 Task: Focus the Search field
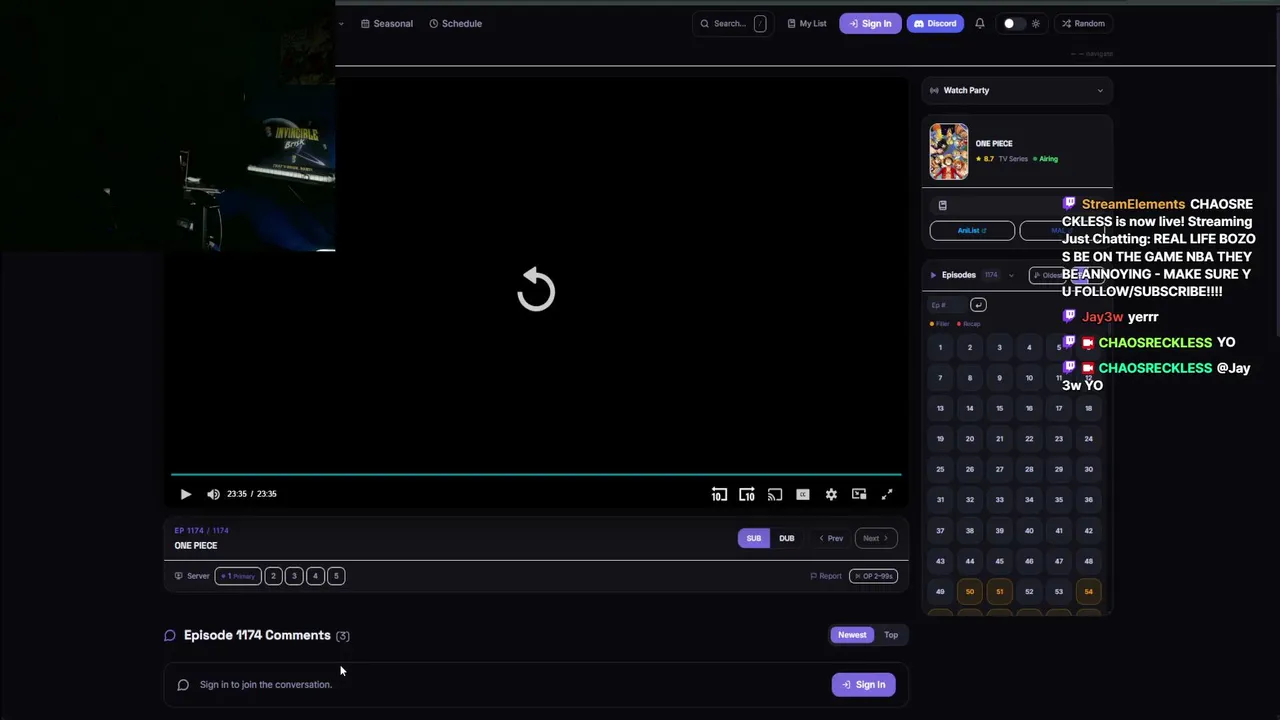(733, 24)
